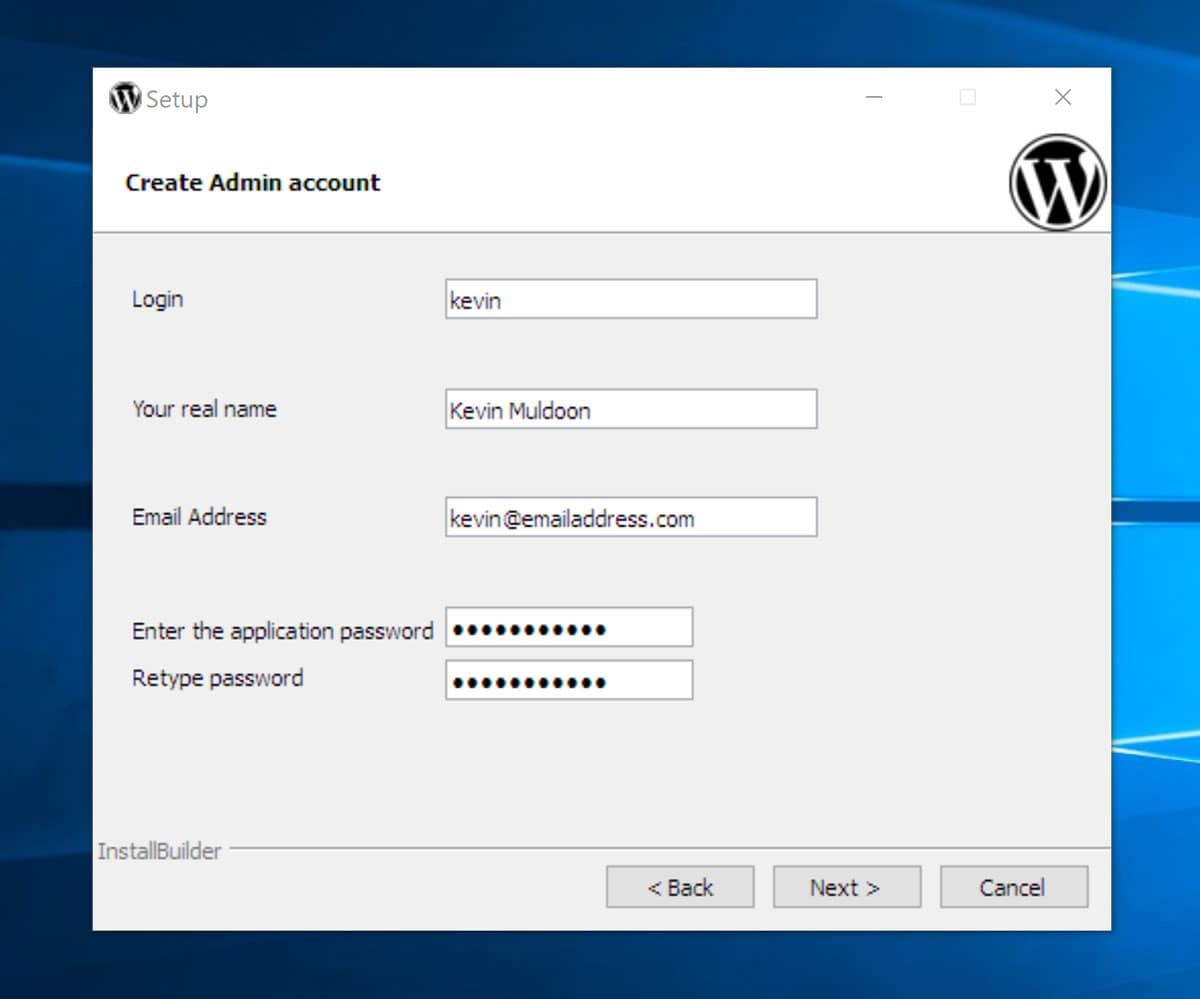The height and width of the screenshot is (999, 1200).
Task: Click the 'InstallBuilder' text
Action: coord(159,851)
